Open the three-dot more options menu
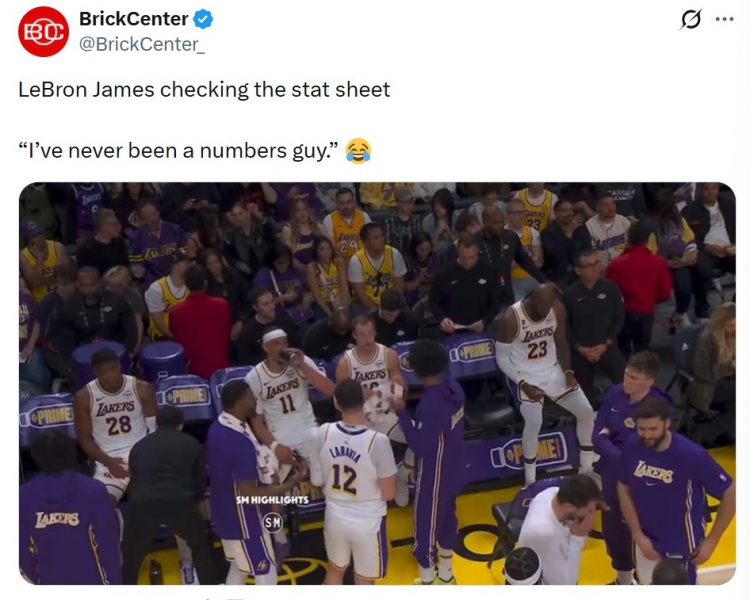The image size is (750, 600). click(x=724, y=19)
